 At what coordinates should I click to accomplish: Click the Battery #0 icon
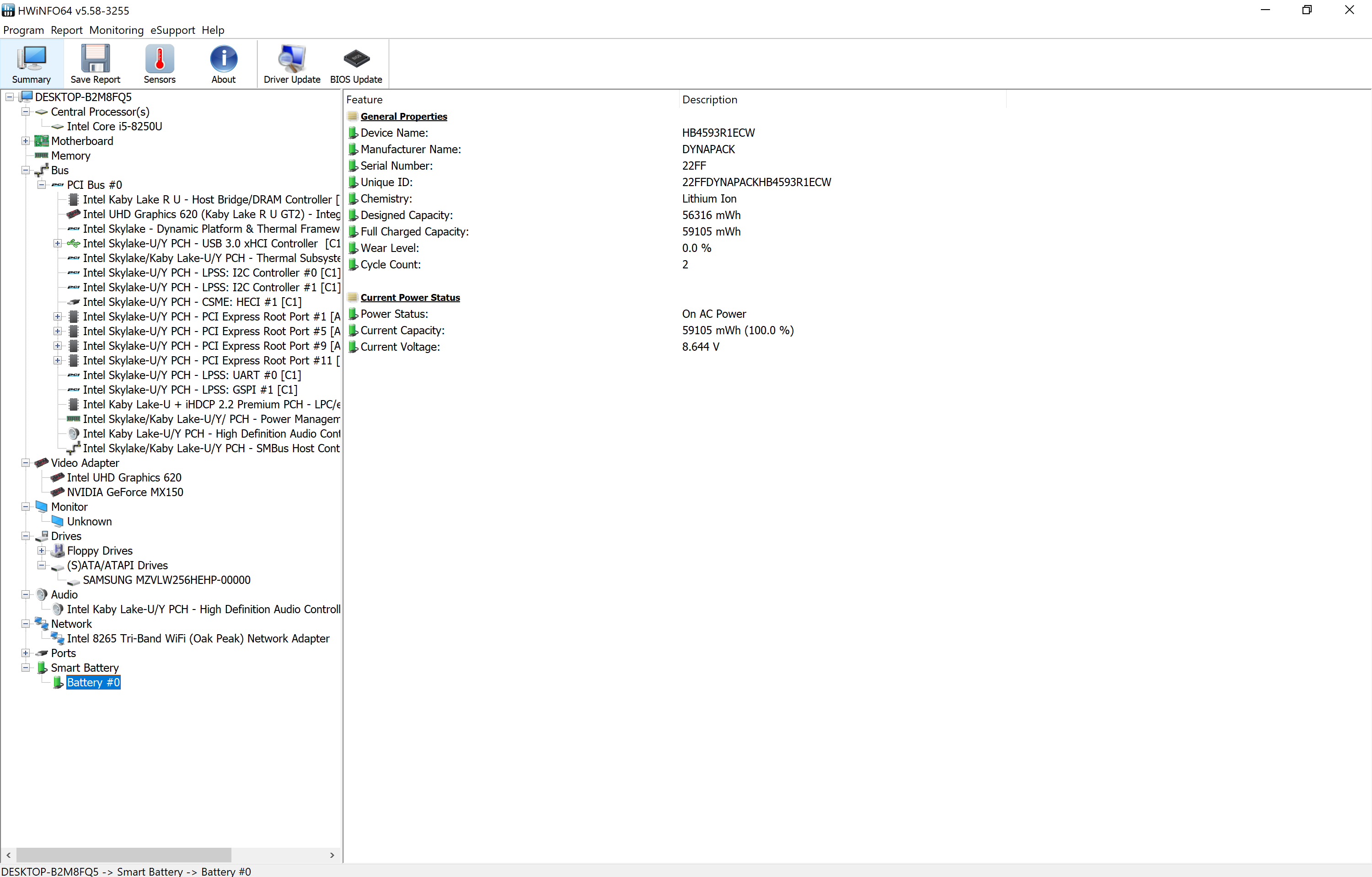tap(58, 682)
